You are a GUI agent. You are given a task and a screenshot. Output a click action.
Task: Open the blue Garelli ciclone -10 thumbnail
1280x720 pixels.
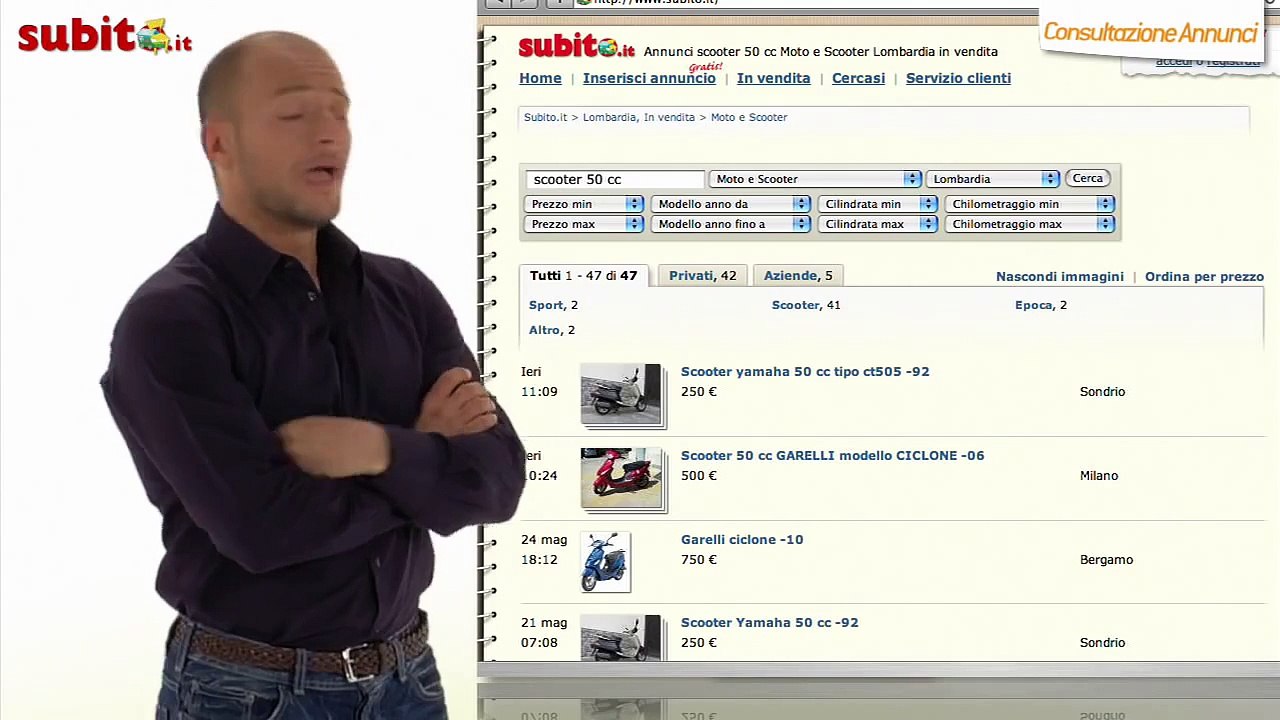pyautogui.click(x=605, y=562)
